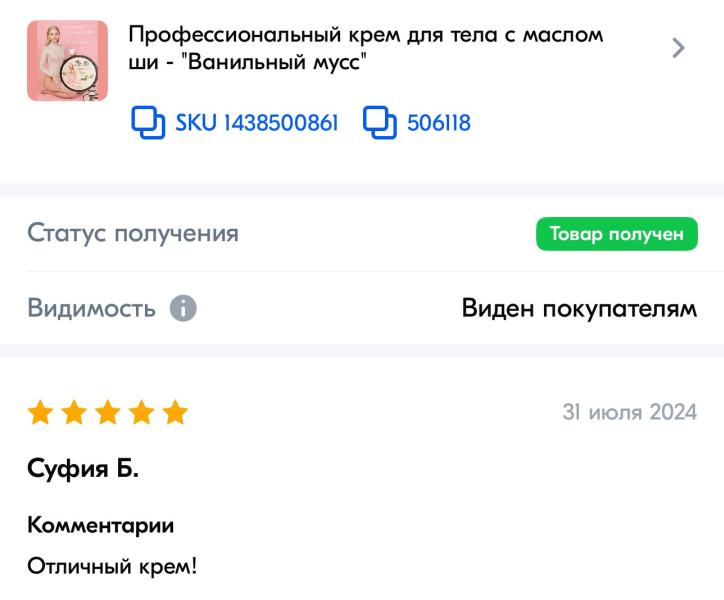Viewport: 724px width, 600px height.
Task: Copy the SKU number using its icon
Action: (148, 123)
